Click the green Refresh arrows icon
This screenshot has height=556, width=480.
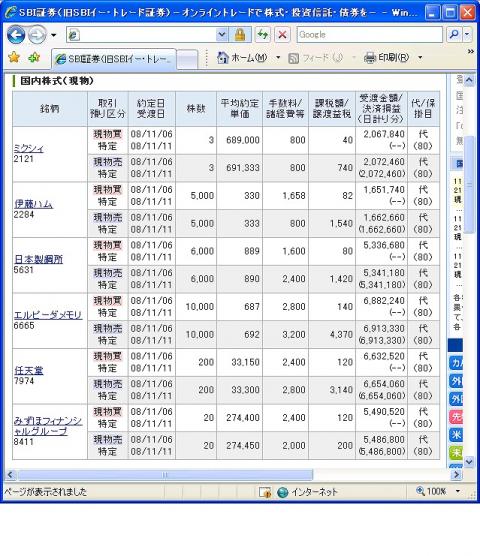point(263,35)
